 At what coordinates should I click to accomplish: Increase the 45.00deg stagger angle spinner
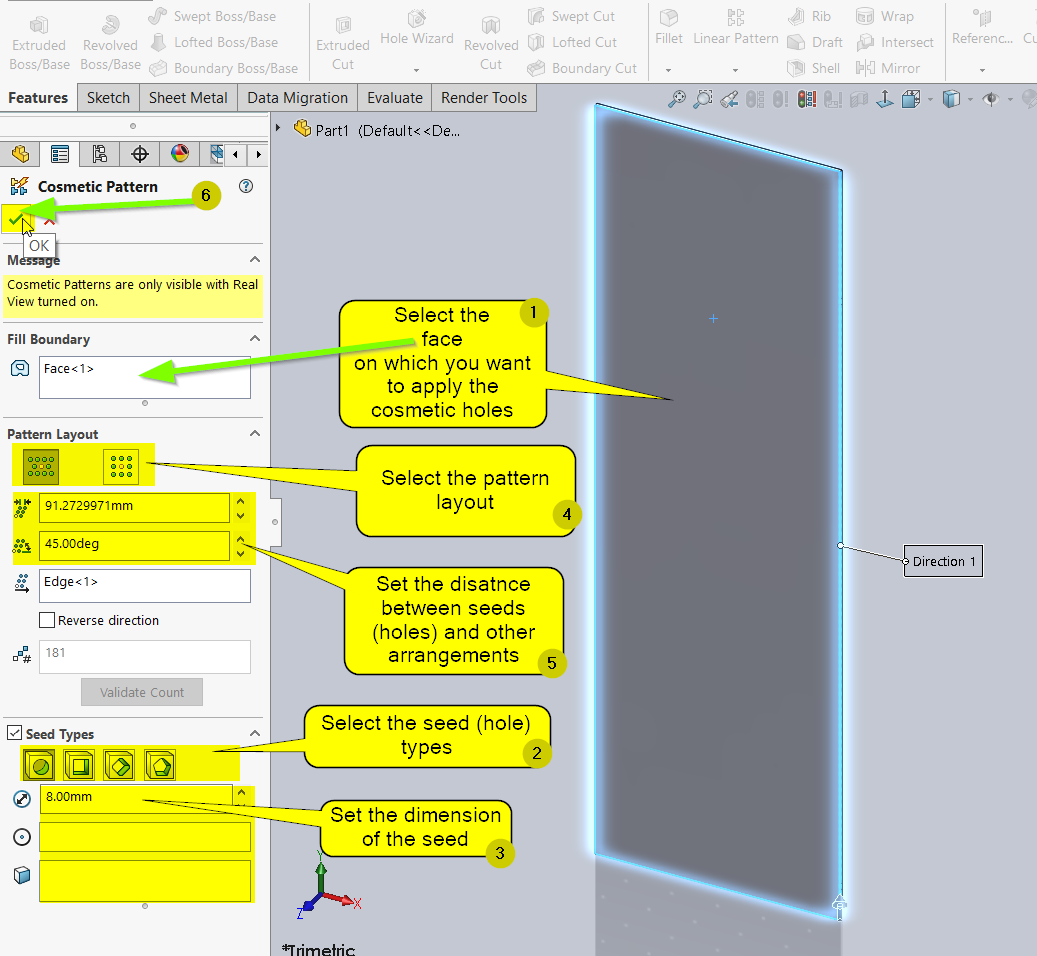pyautogui.click(x=241, y=540)
